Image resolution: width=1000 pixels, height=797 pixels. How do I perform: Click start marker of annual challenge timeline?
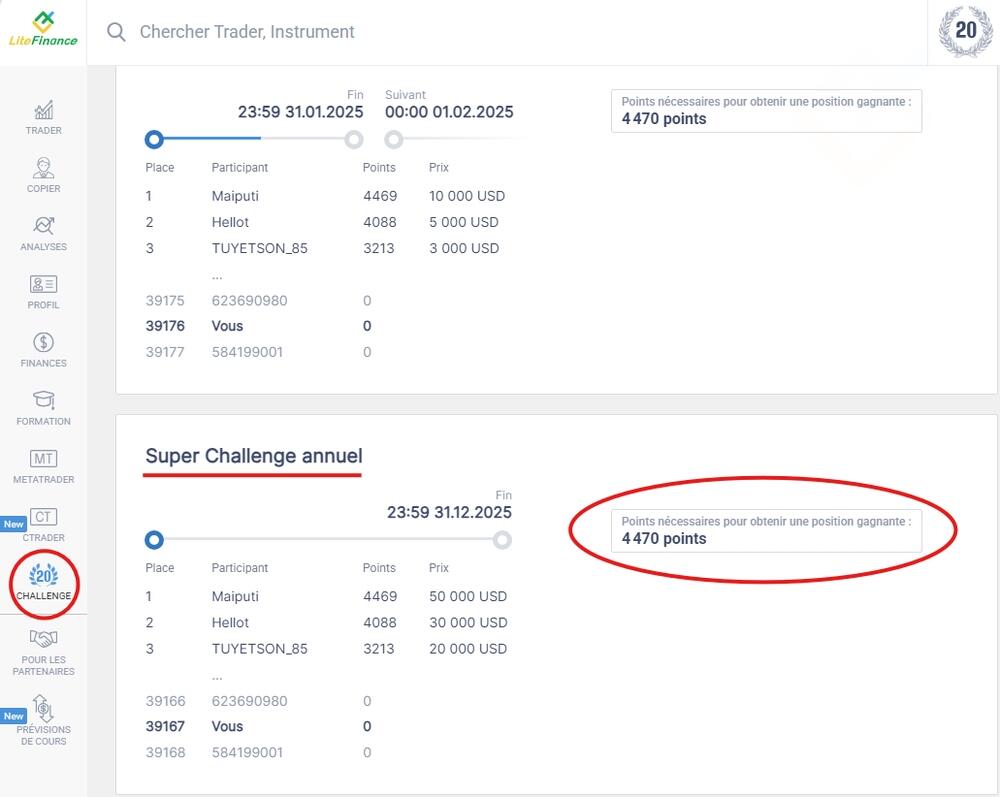click(154, 540)
